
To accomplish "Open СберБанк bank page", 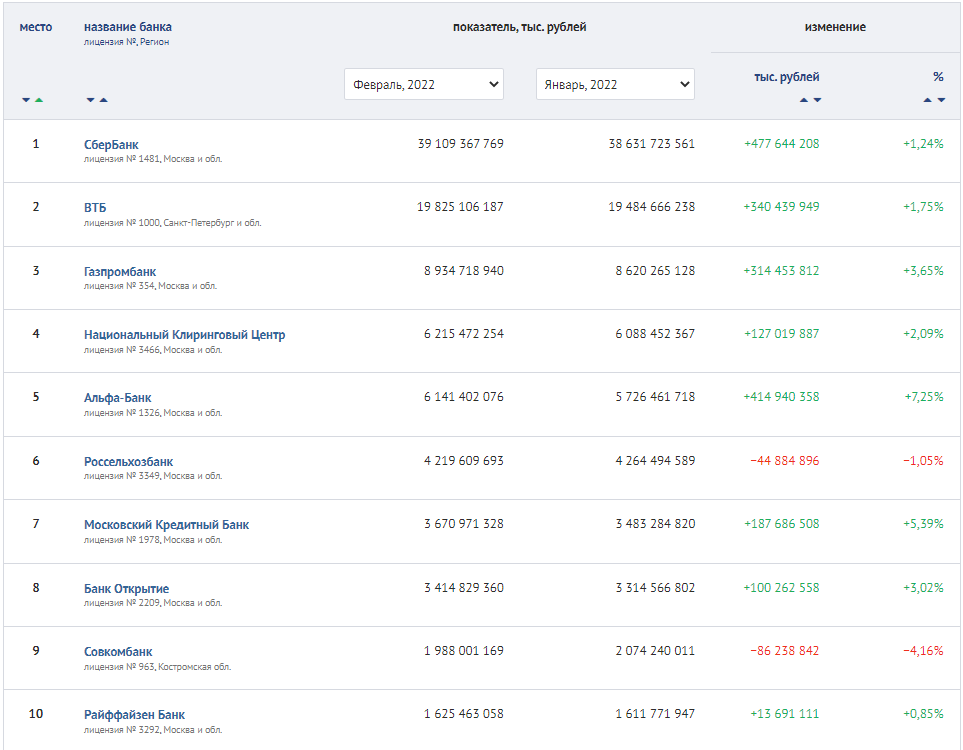I will tap(111, 145).
